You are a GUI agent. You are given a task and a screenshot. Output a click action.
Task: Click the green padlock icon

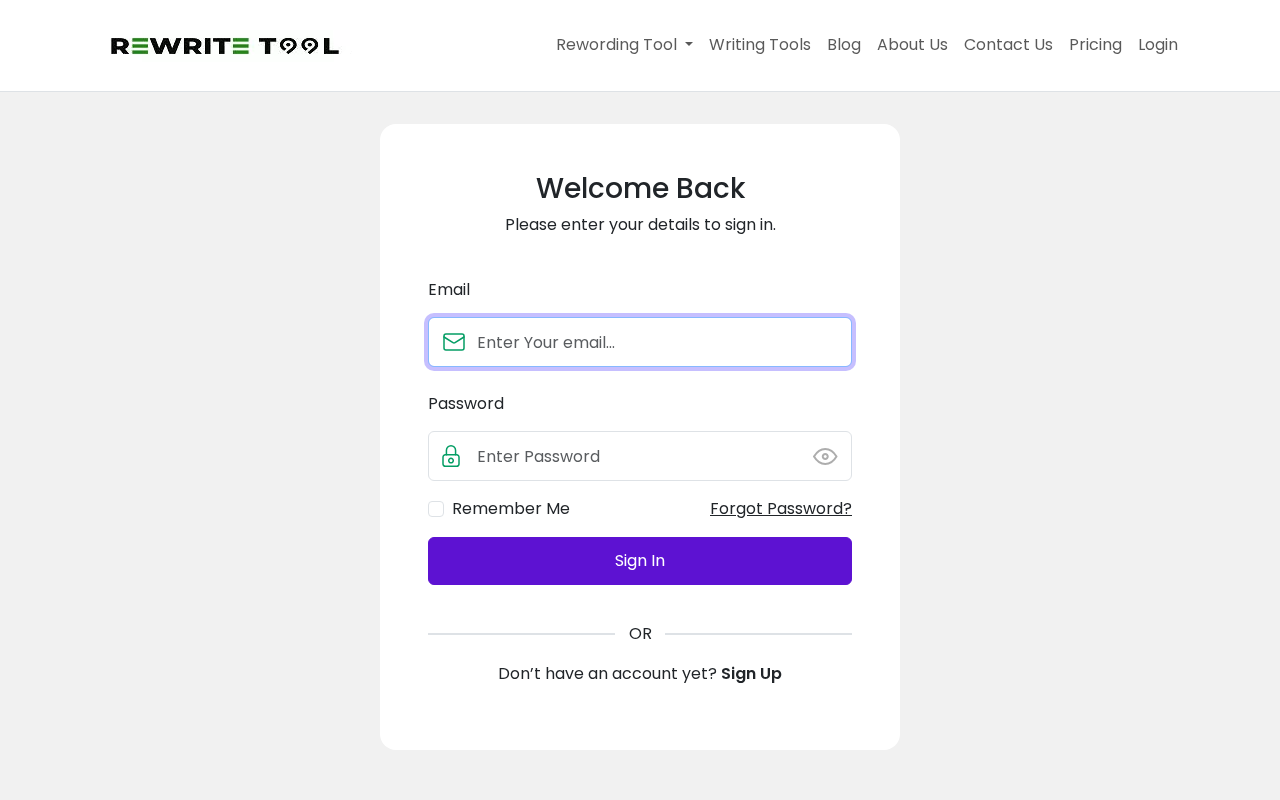pyautogui.click(x=451, y=456)
